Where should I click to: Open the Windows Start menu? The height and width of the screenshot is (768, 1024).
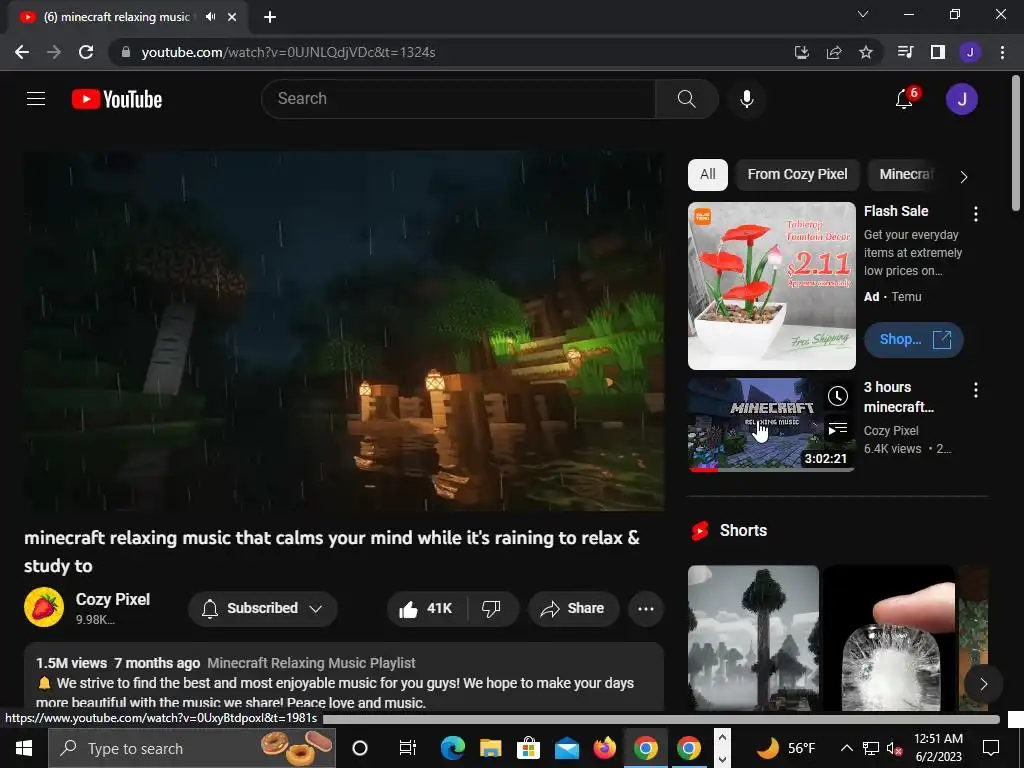click(x=24, y=748)
